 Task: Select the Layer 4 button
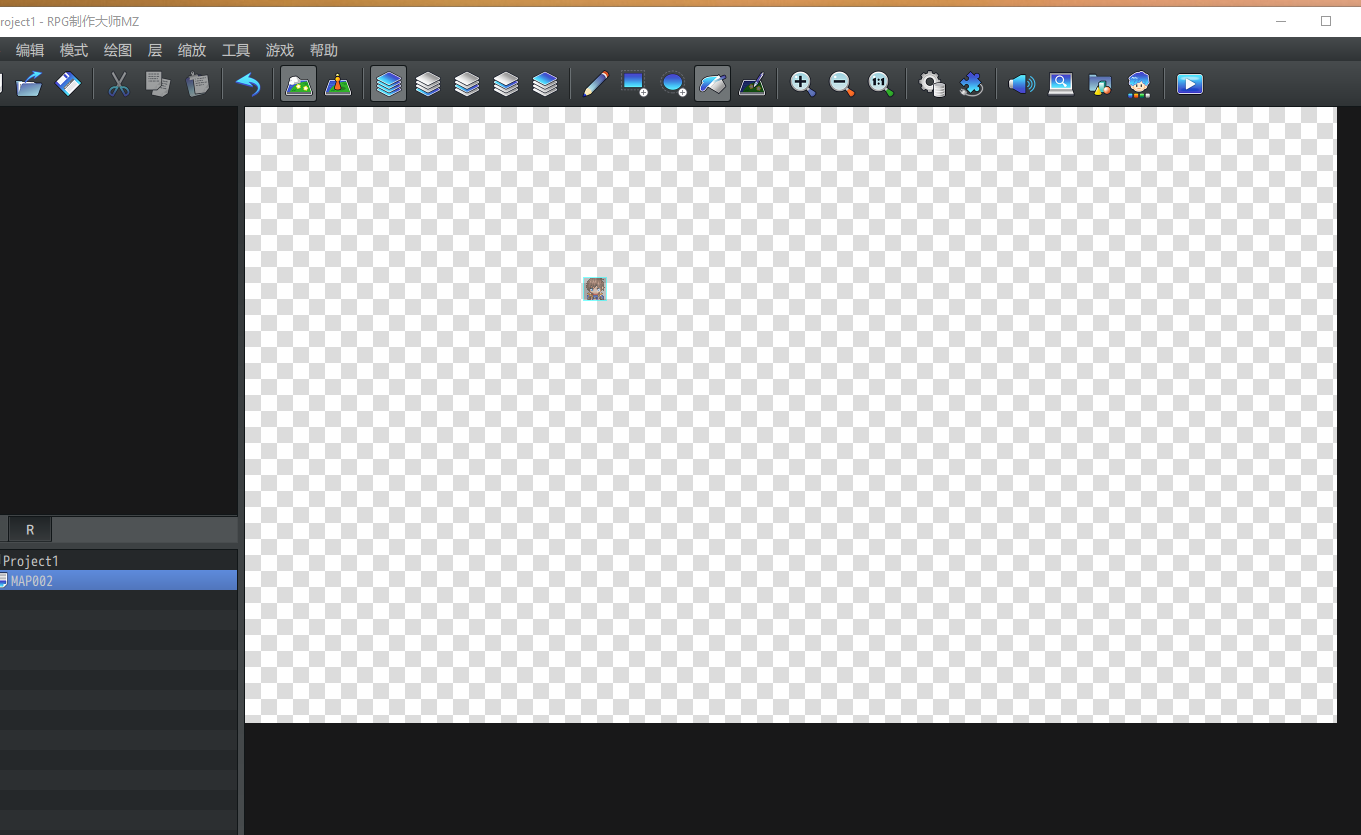pyautogui.click(x=545, y=84)
